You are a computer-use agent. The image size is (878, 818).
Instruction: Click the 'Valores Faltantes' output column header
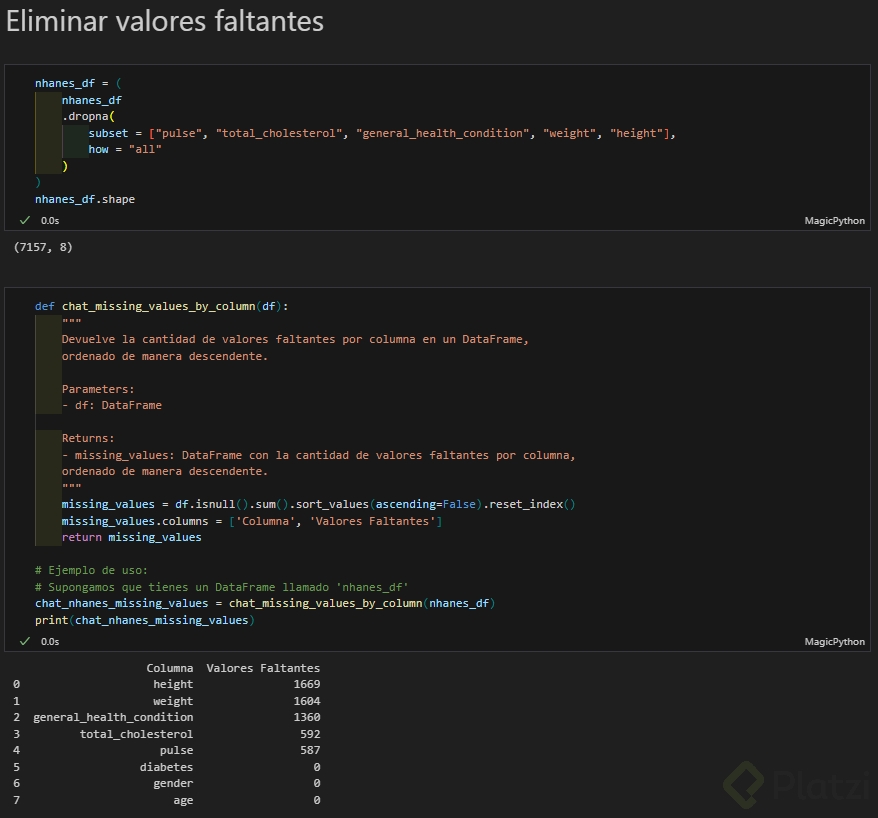(x=263, y=668)
